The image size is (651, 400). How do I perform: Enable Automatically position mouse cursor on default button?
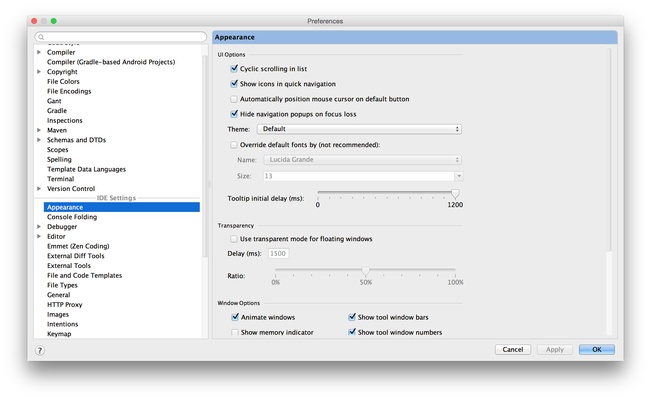[x=234, y=99]
